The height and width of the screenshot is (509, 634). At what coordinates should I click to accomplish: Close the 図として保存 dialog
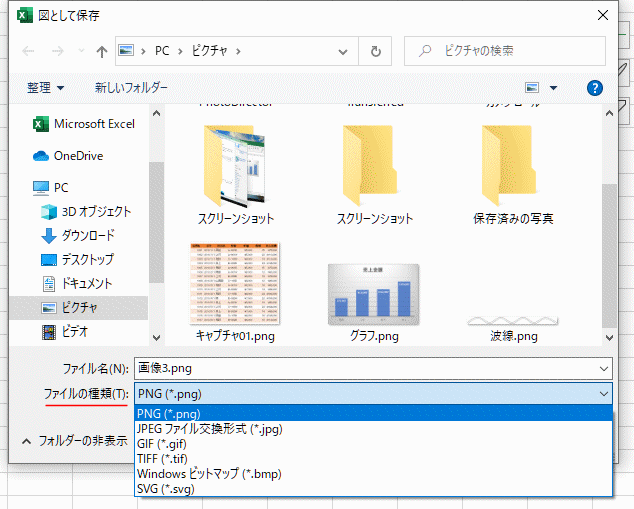(602, 15)
